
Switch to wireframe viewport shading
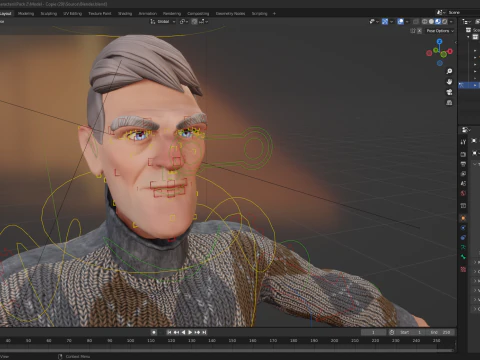pos(425,22)
